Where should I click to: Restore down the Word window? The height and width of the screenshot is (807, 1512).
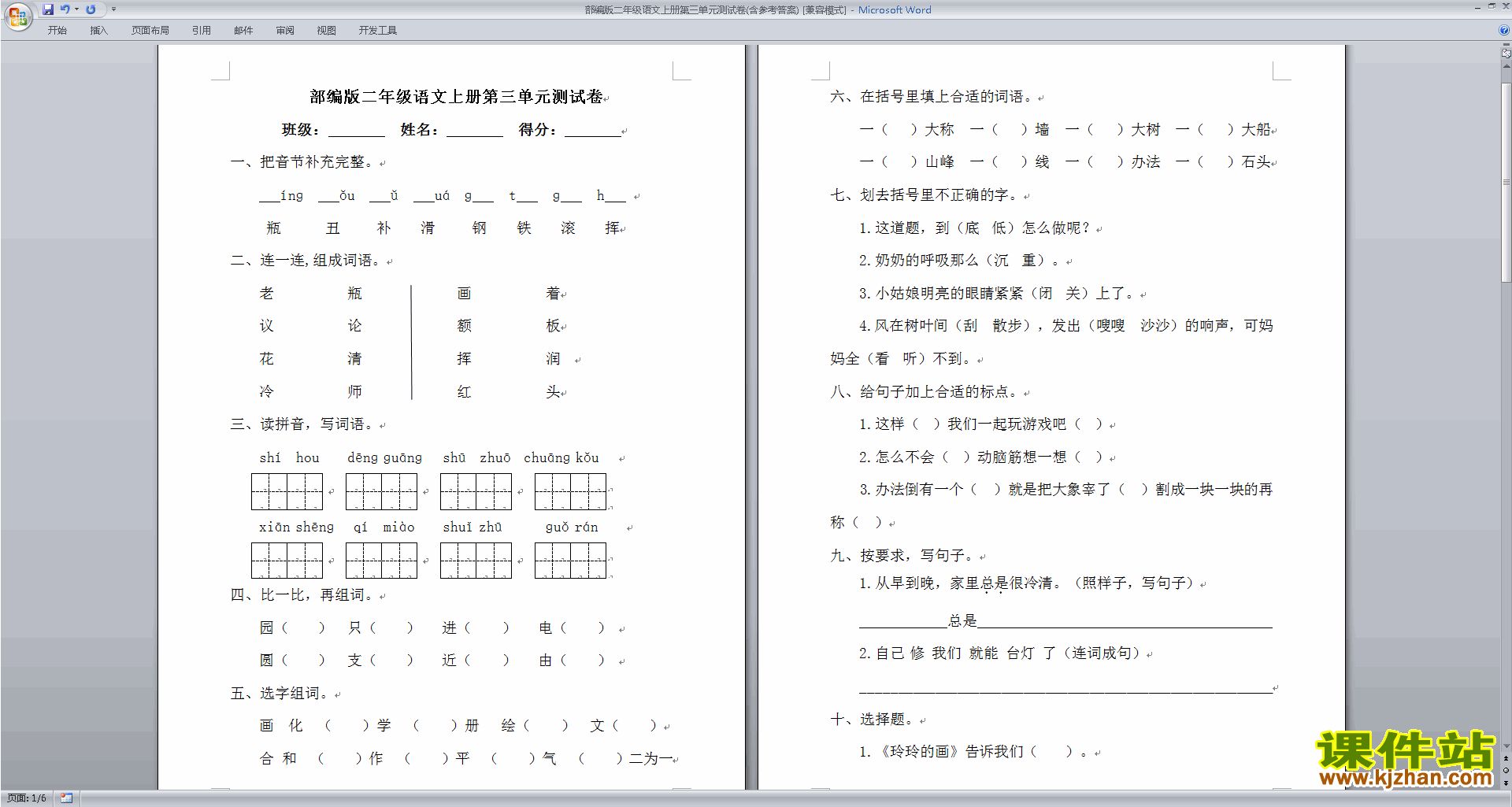pyautogui.click(x=1492, y=6)
